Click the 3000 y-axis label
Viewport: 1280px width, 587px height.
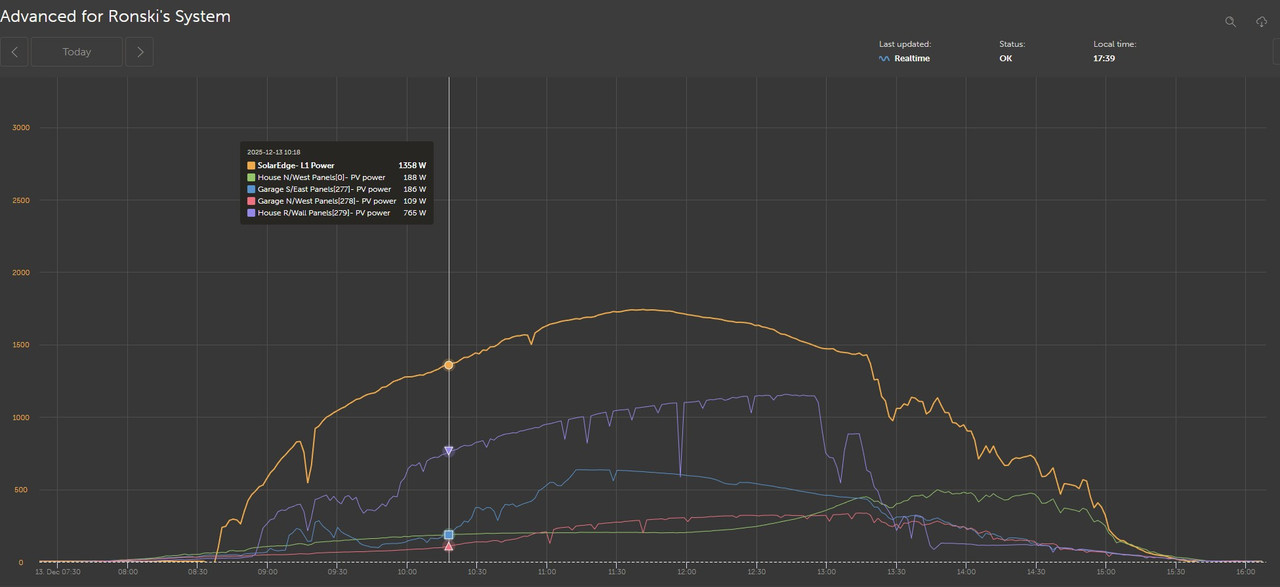pyautogui.click(x=21, y=128)
